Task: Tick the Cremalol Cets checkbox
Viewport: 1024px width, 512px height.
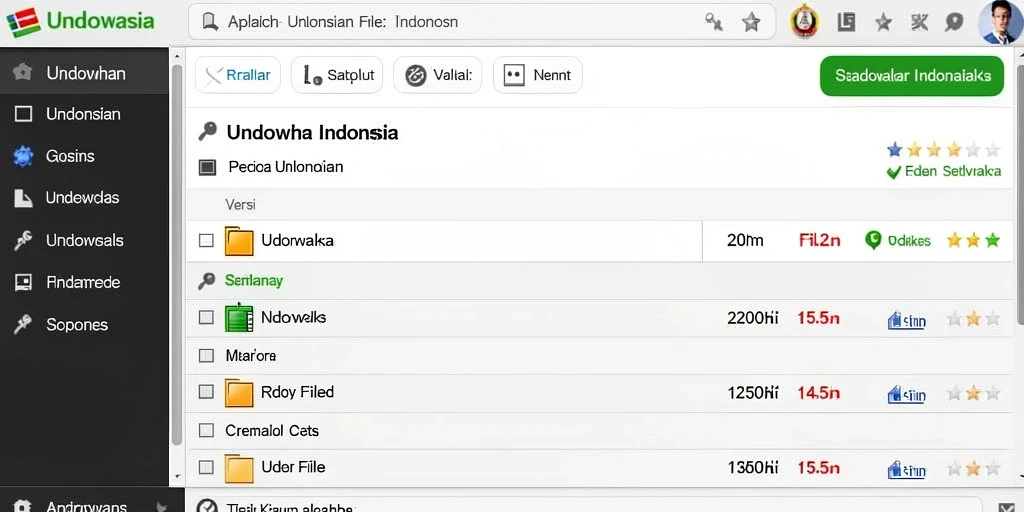Action: 206,430
